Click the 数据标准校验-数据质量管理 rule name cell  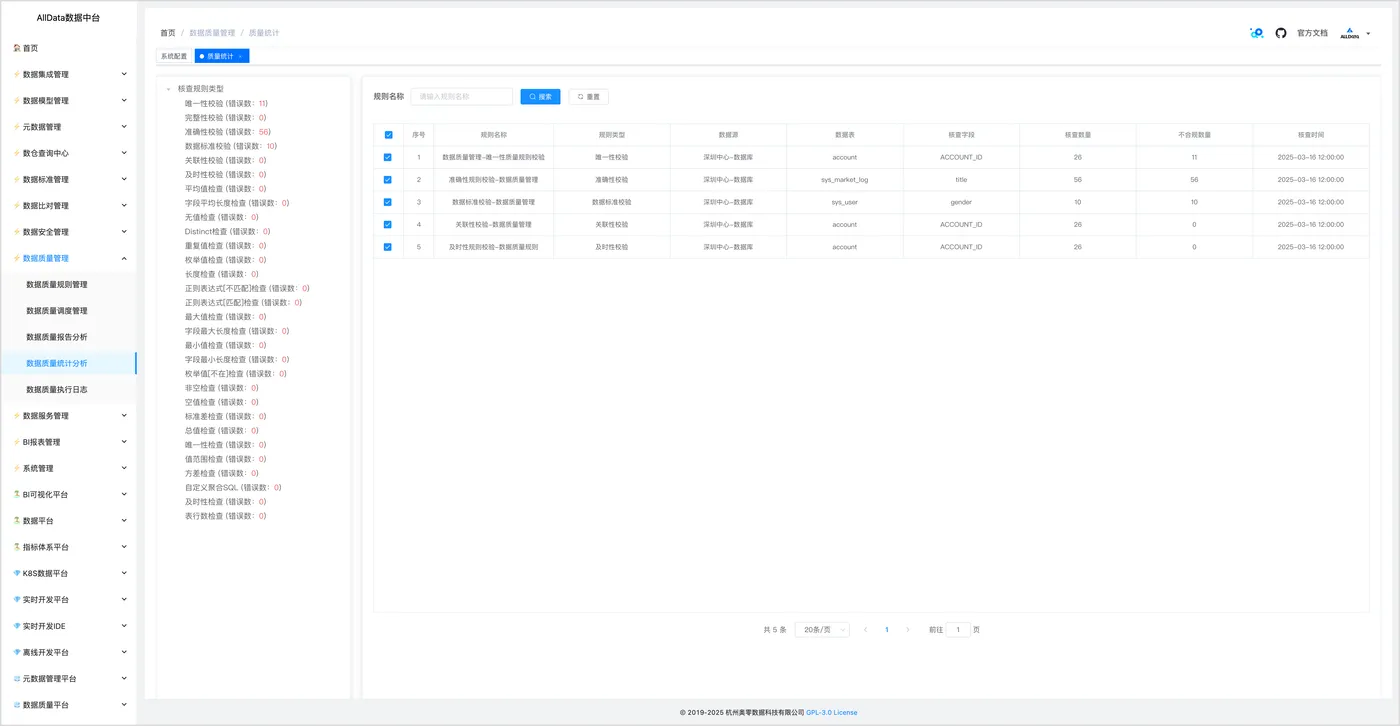click(494, 202)
